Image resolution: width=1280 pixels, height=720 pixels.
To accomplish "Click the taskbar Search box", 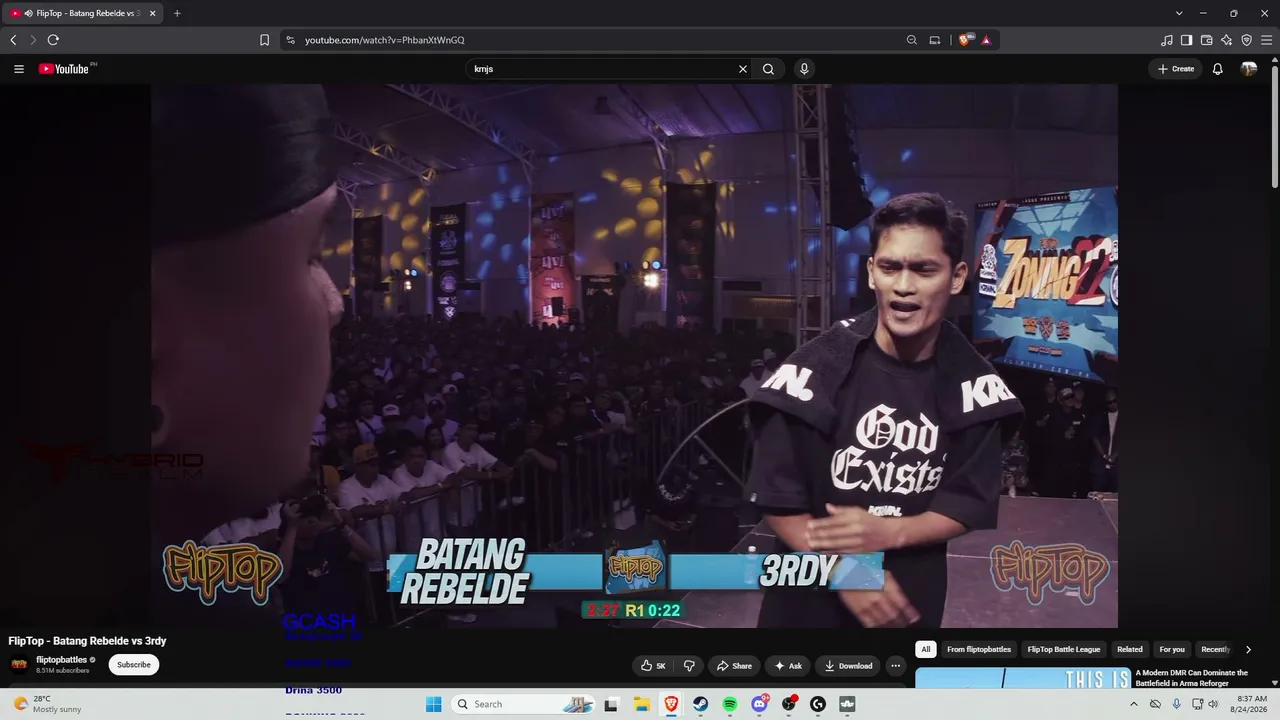I will point(523,704).
